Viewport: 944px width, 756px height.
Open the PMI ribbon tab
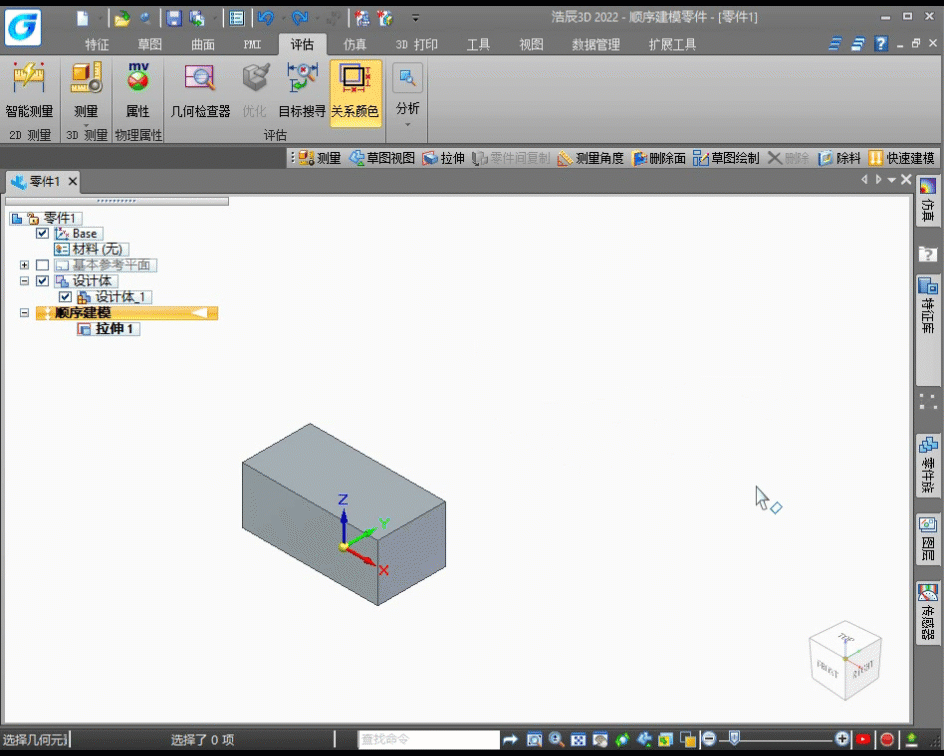252,45
